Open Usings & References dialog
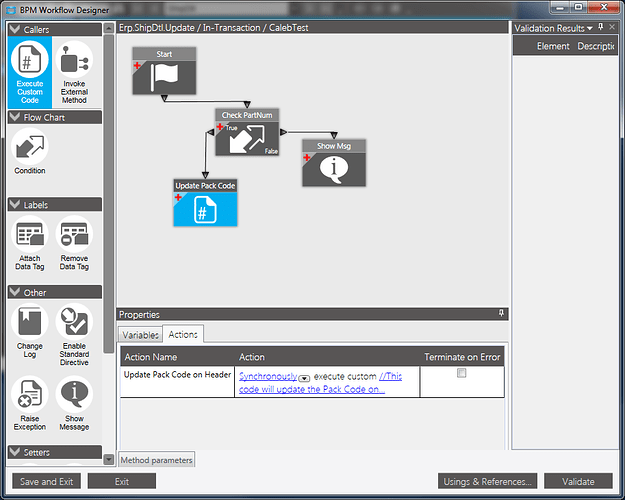The height and width of the screenshot is (500, 625). 487,481
